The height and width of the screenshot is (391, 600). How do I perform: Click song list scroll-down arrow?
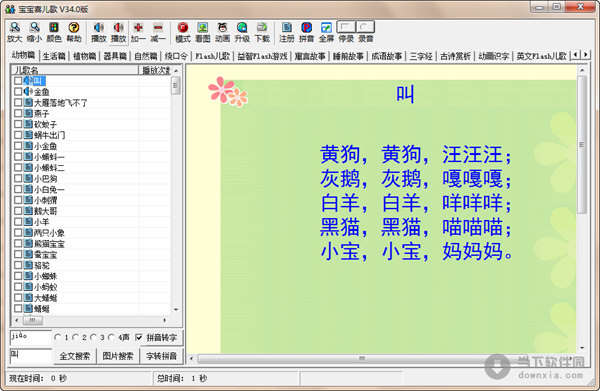[176, 309]
